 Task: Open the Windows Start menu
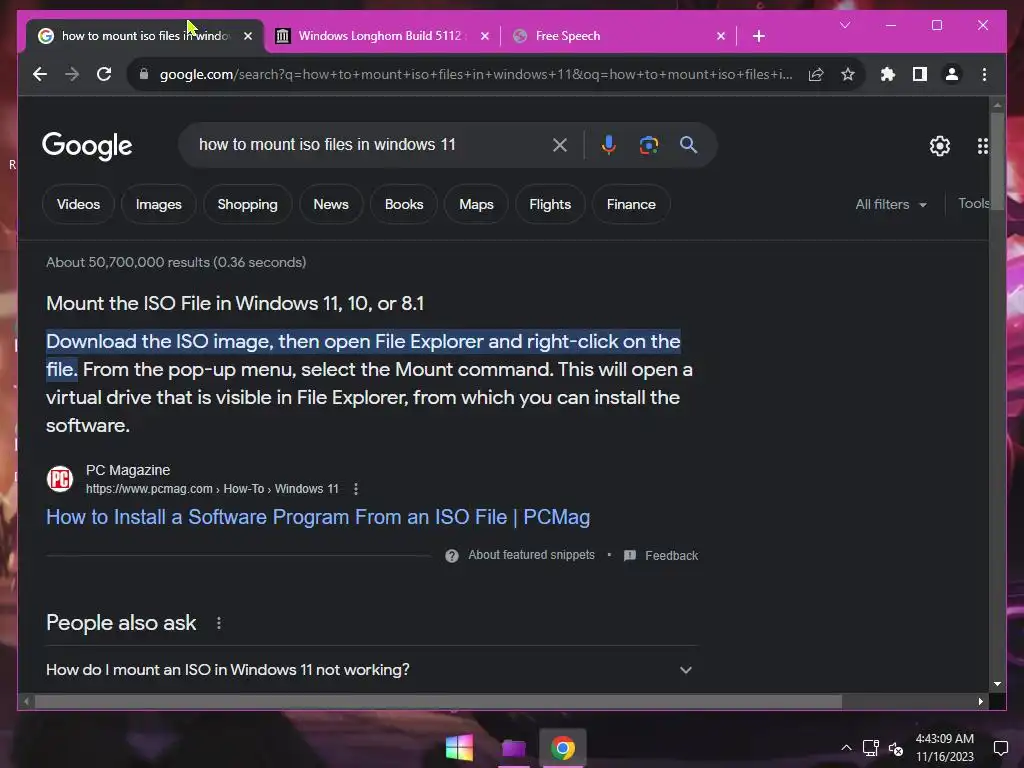459,748
